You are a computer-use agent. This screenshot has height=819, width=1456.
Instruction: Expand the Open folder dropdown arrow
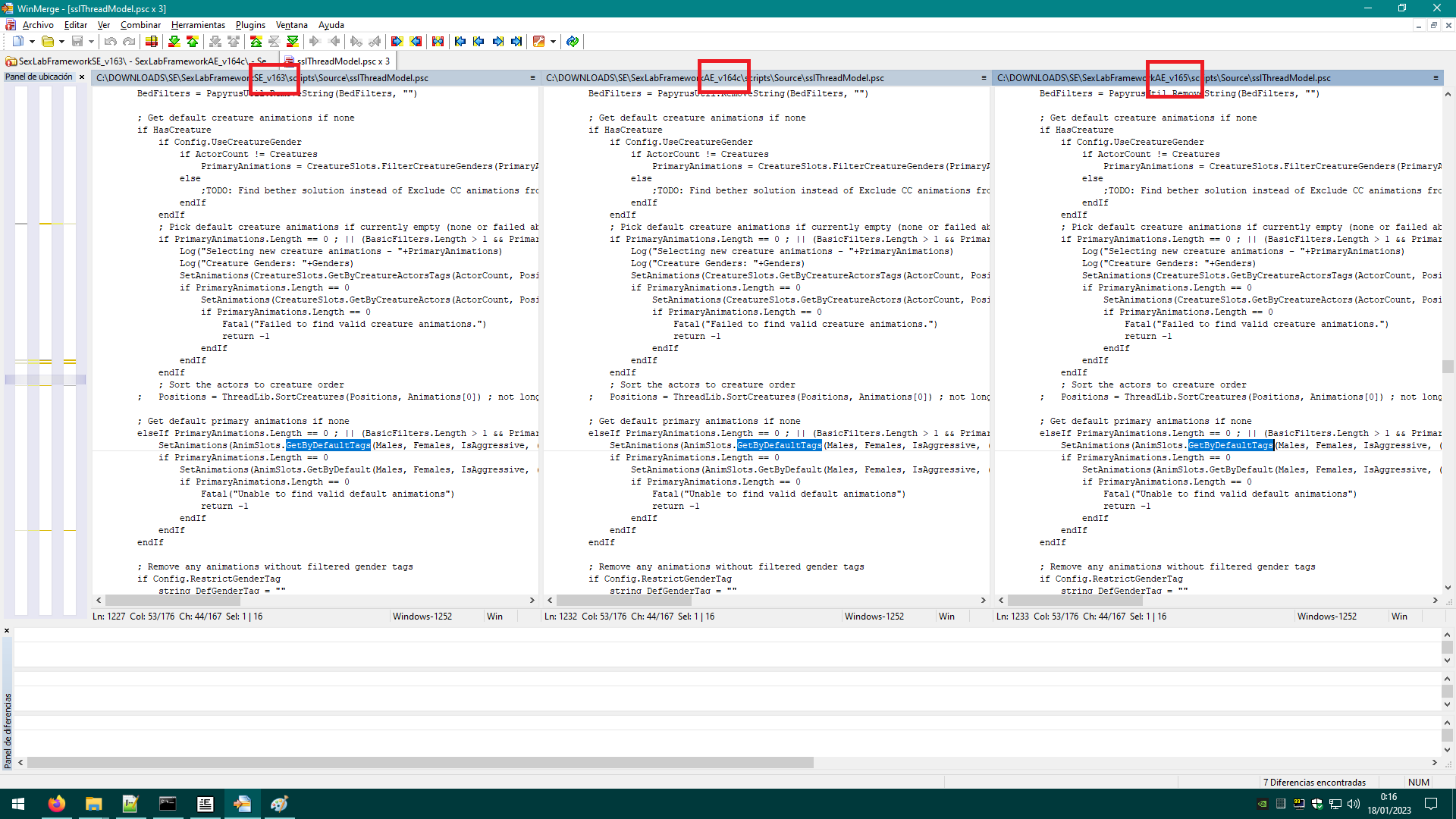point(61,42)
